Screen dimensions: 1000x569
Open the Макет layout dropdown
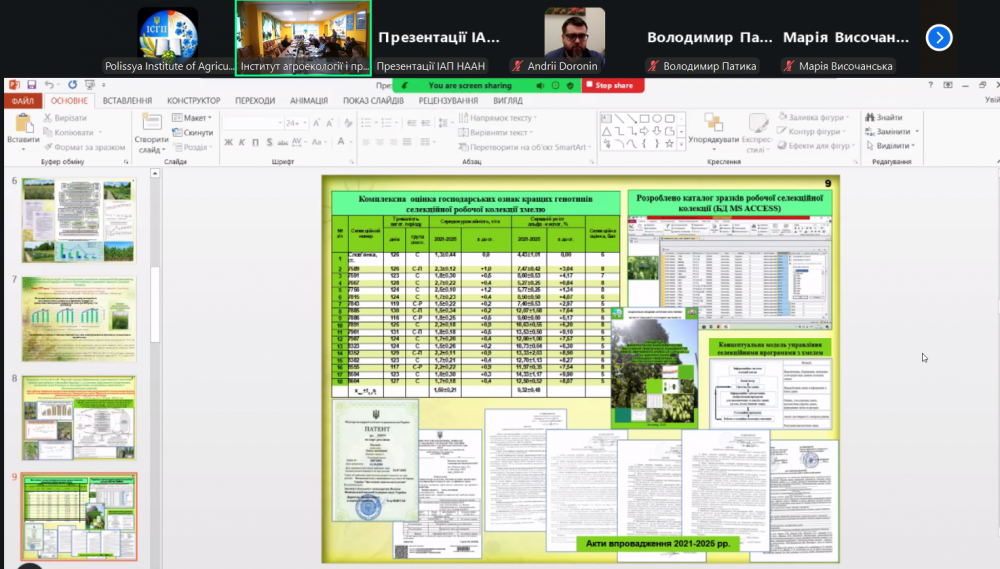(194, 118)
